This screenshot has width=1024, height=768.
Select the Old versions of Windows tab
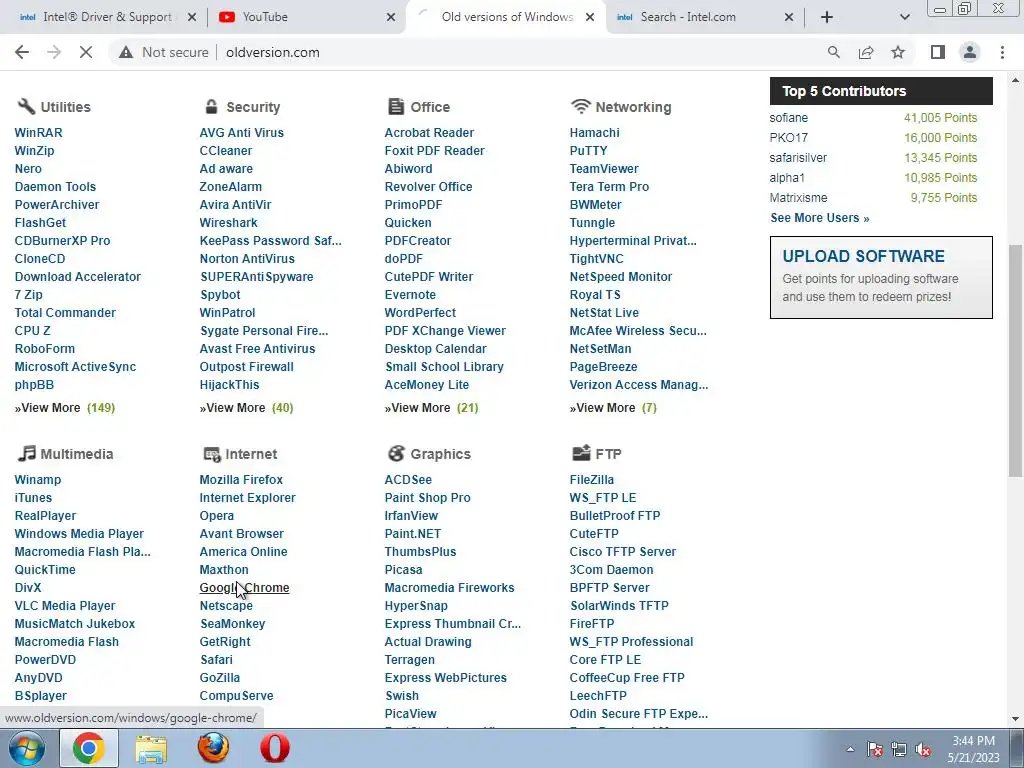tap(506, 17)
